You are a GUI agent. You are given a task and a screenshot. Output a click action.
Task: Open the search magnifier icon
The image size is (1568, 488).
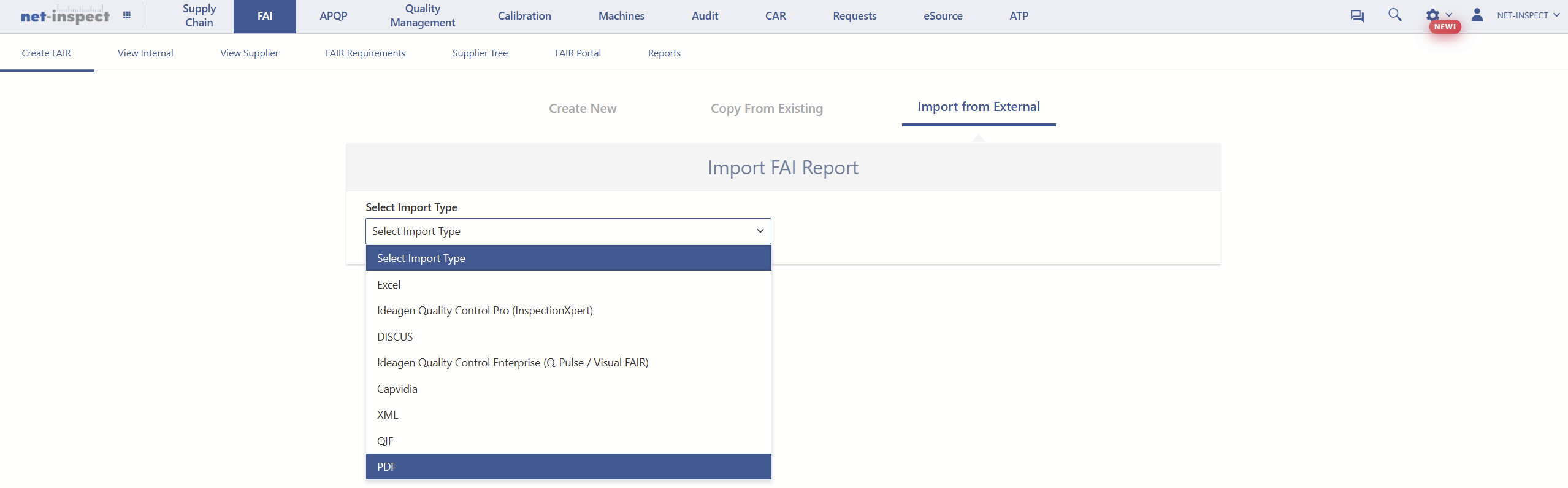pyautogui.click(x=1395, y=15)
